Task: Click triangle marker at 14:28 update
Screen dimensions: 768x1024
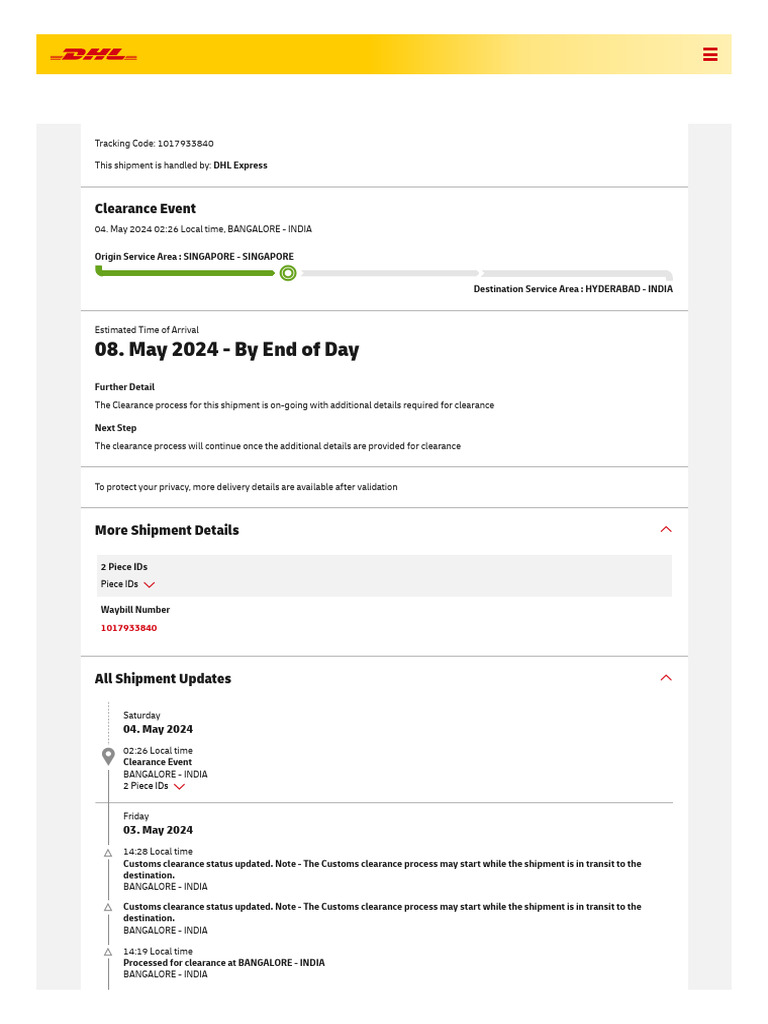Action: 108,853
